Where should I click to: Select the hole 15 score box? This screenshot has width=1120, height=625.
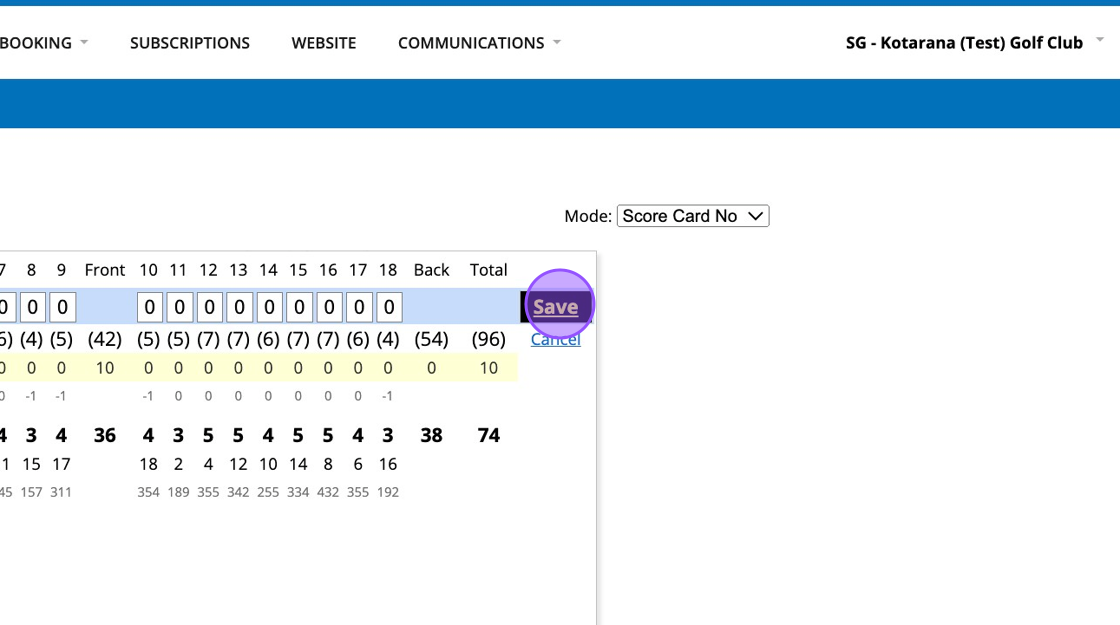point(299,307)
